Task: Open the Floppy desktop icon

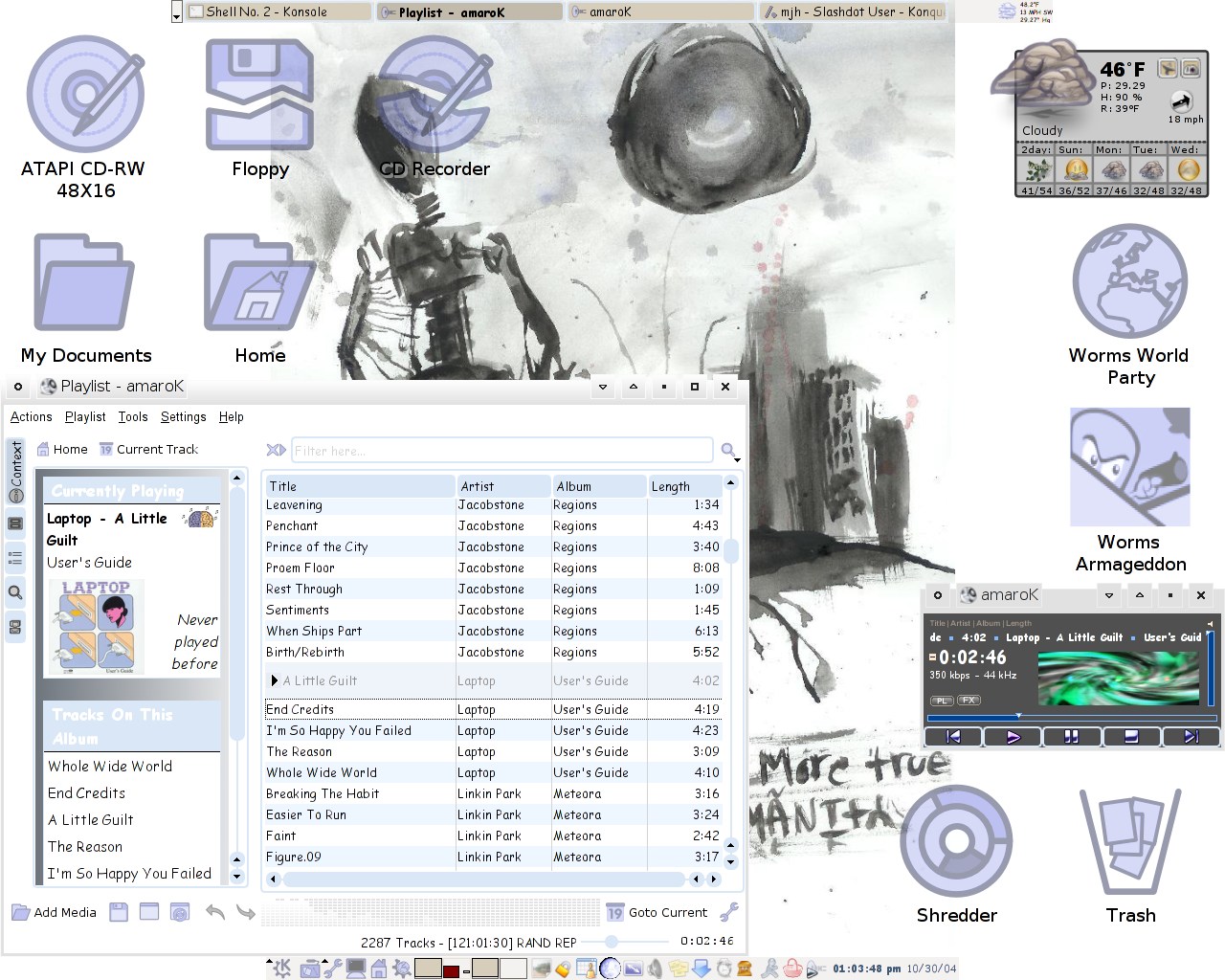Action: 259,96
